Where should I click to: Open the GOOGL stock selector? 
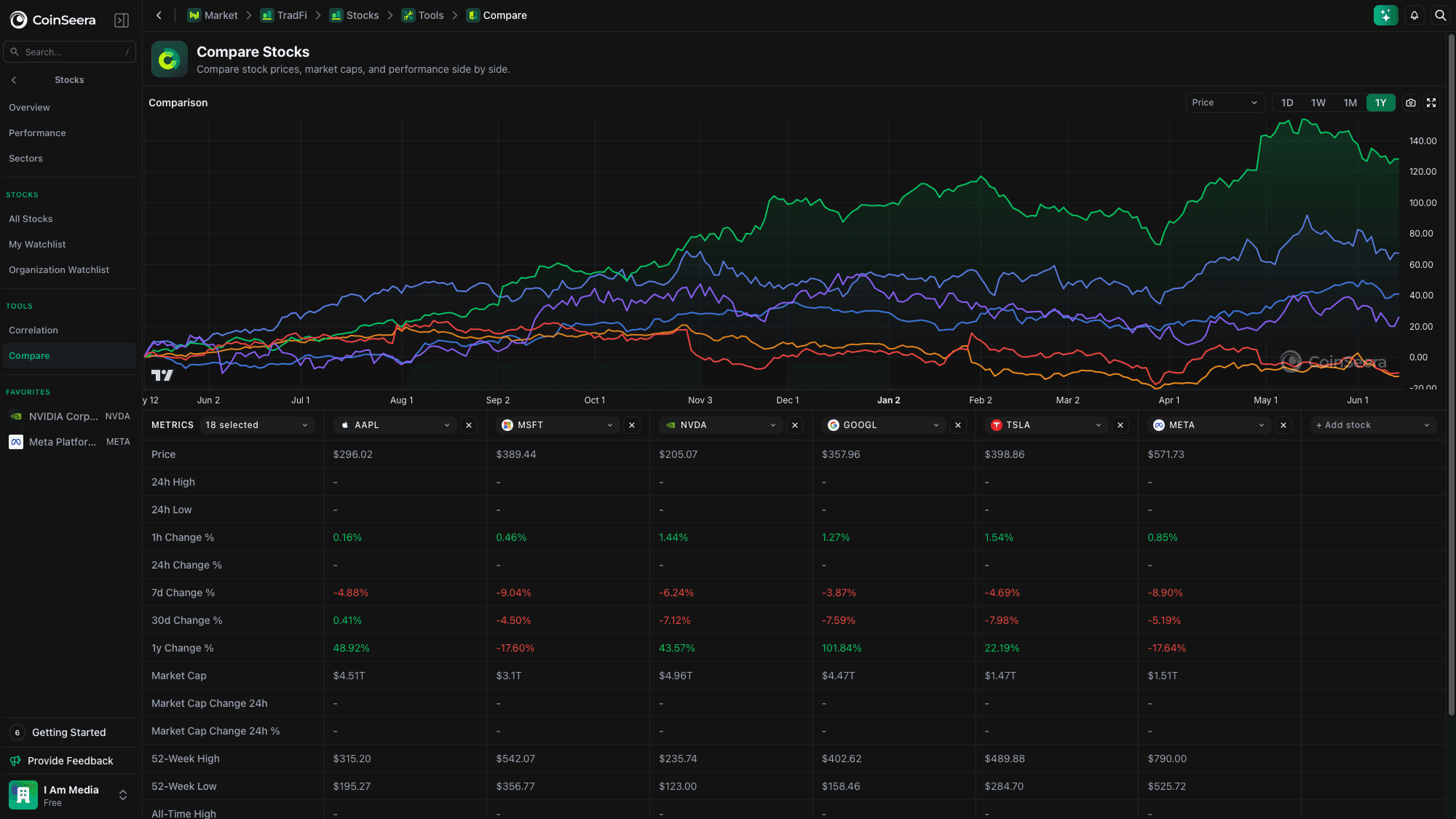coord(885,425)
